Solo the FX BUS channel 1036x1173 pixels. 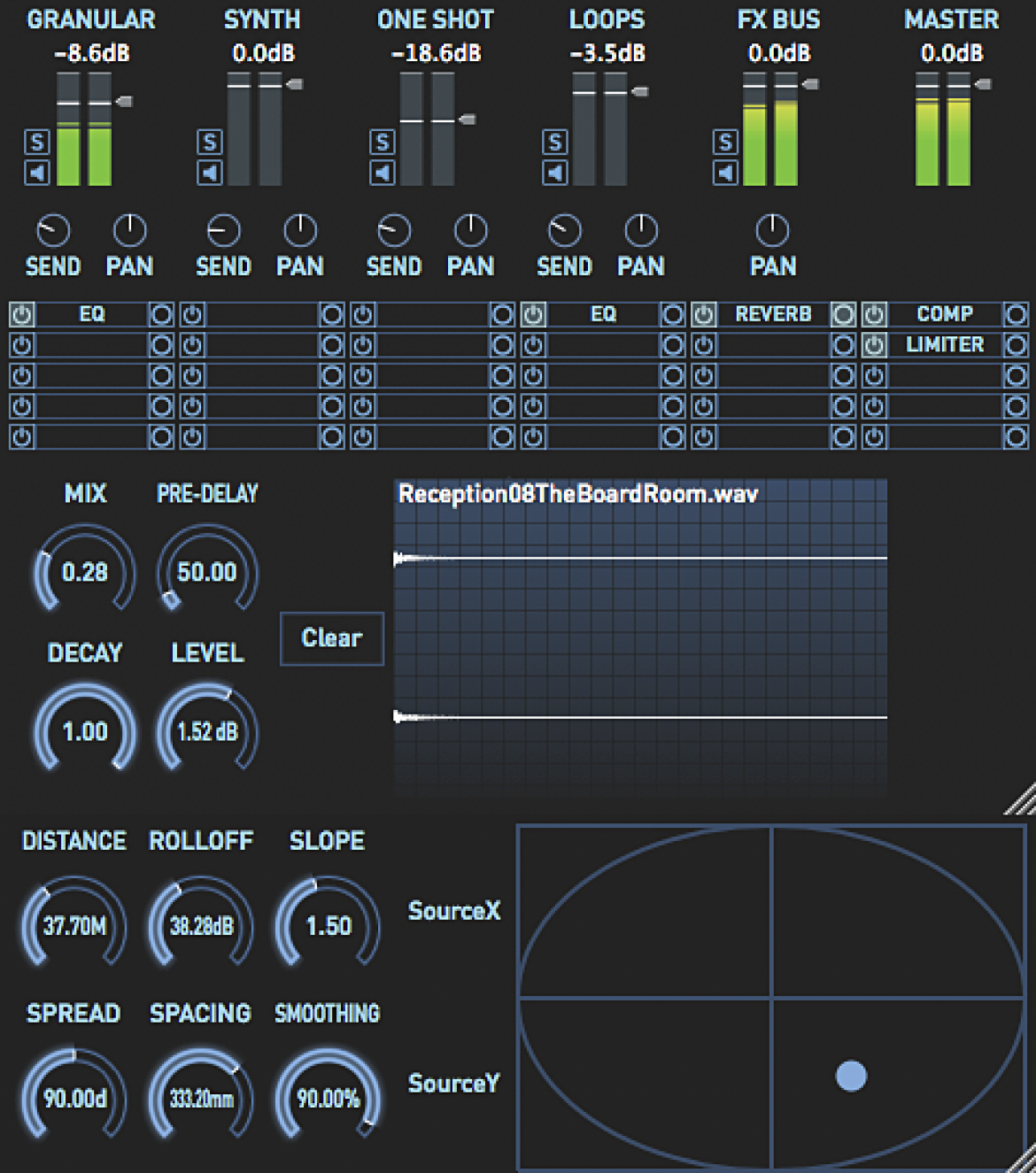point(725,142)
